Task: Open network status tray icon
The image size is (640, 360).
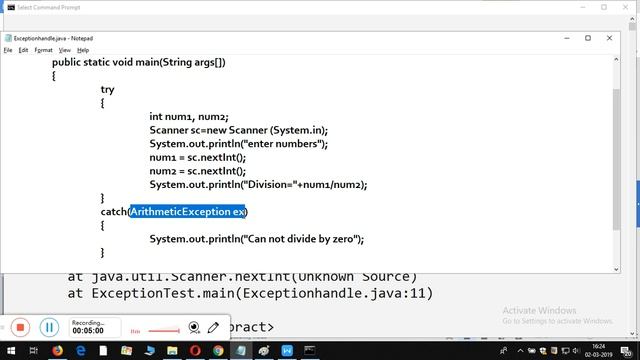Action: click(x=565, y=351)
